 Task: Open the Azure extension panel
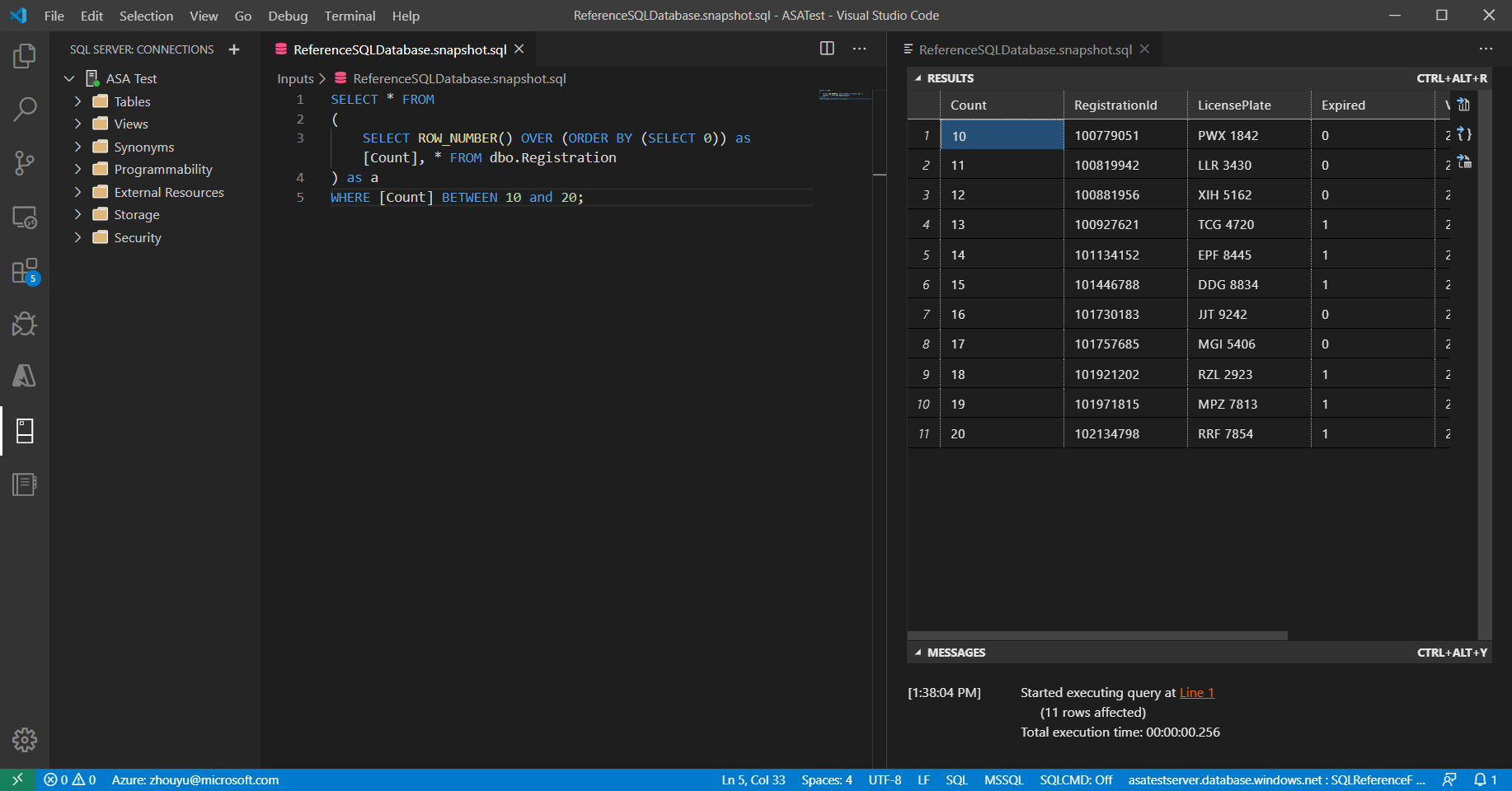25,377
